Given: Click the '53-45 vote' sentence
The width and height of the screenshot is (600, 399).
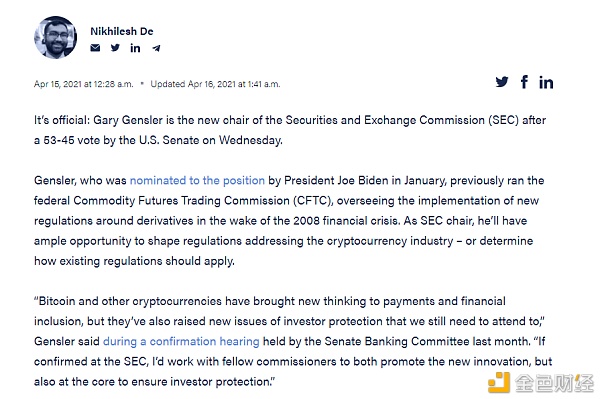Looking at the screenshot, I should pos(158,140).
